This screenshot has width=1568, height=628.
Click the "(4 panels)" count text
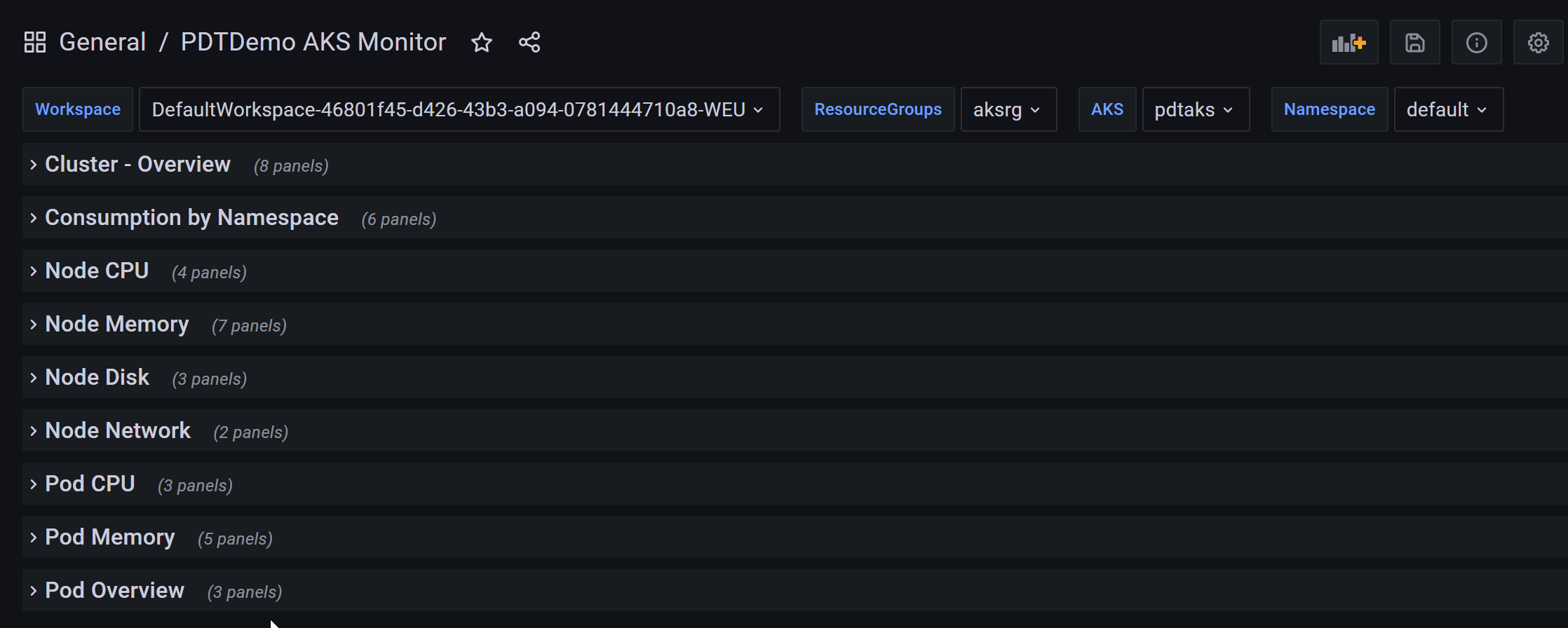[x=209, y=273]
